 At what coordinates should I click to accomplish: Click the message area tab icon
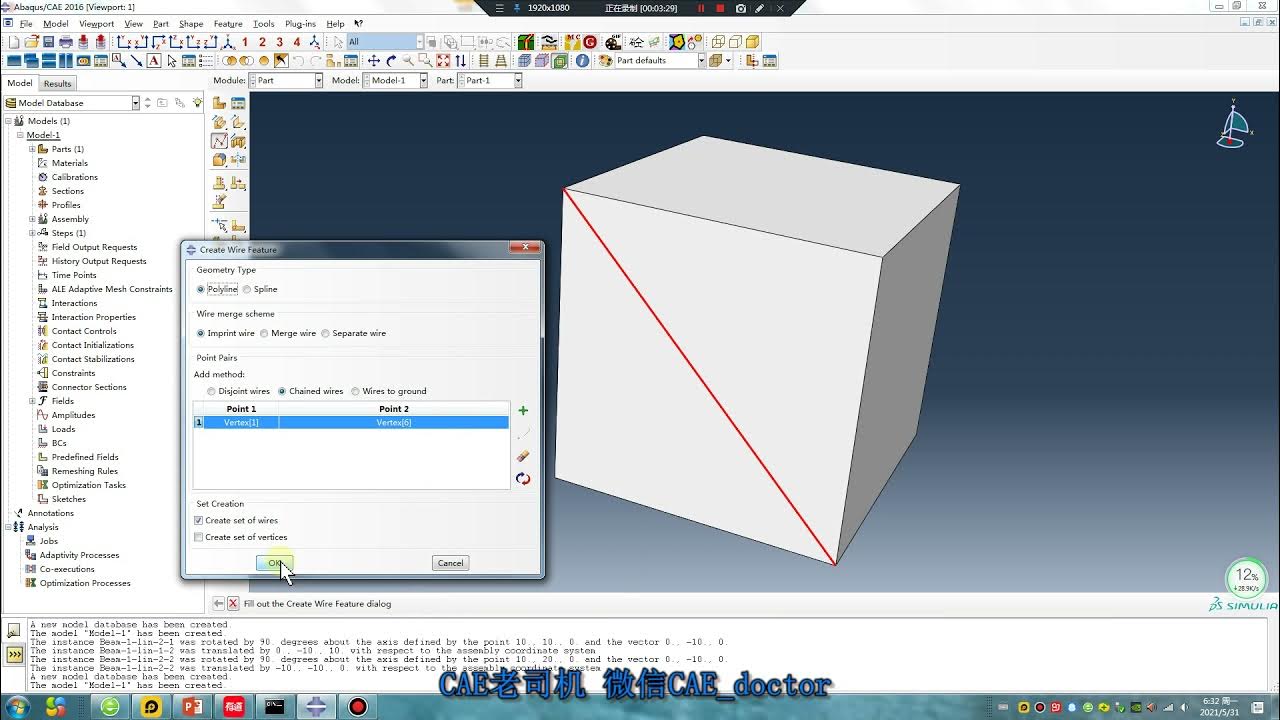point(14,631)
